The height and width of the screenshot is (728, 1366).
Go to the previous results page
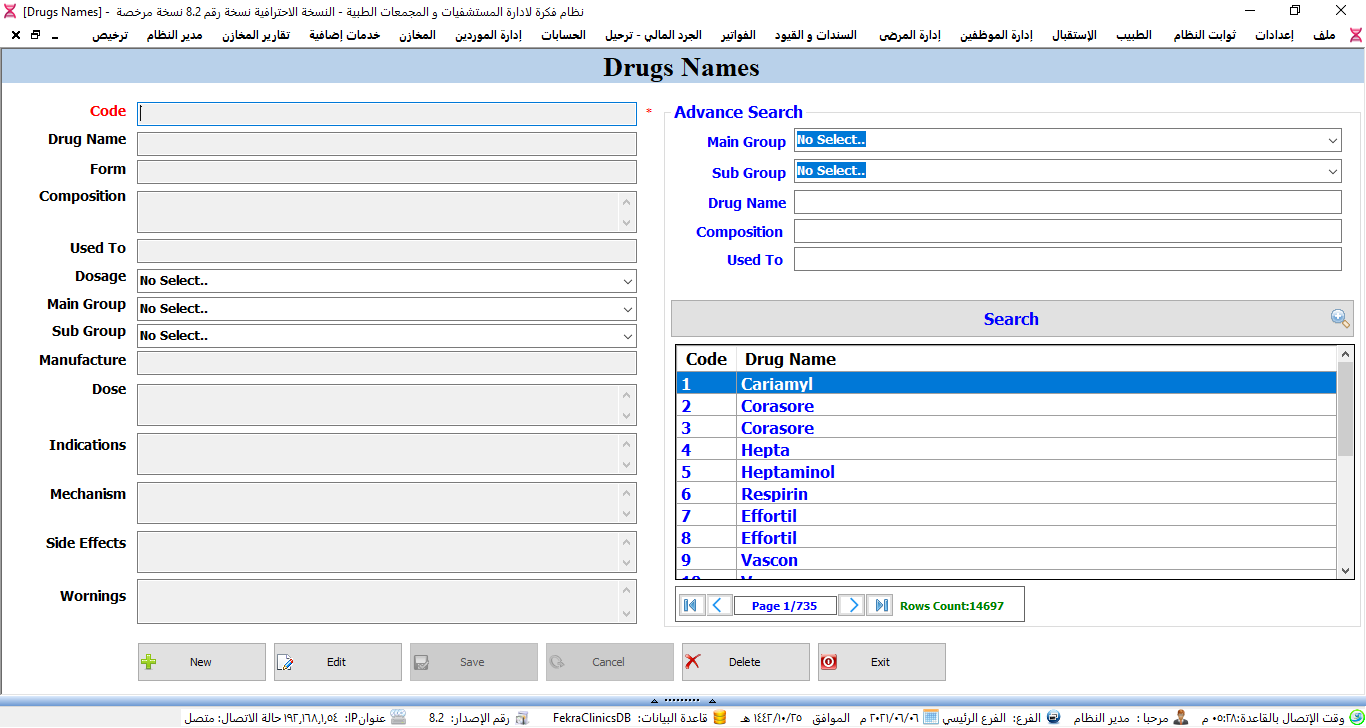tap(719, 605)
